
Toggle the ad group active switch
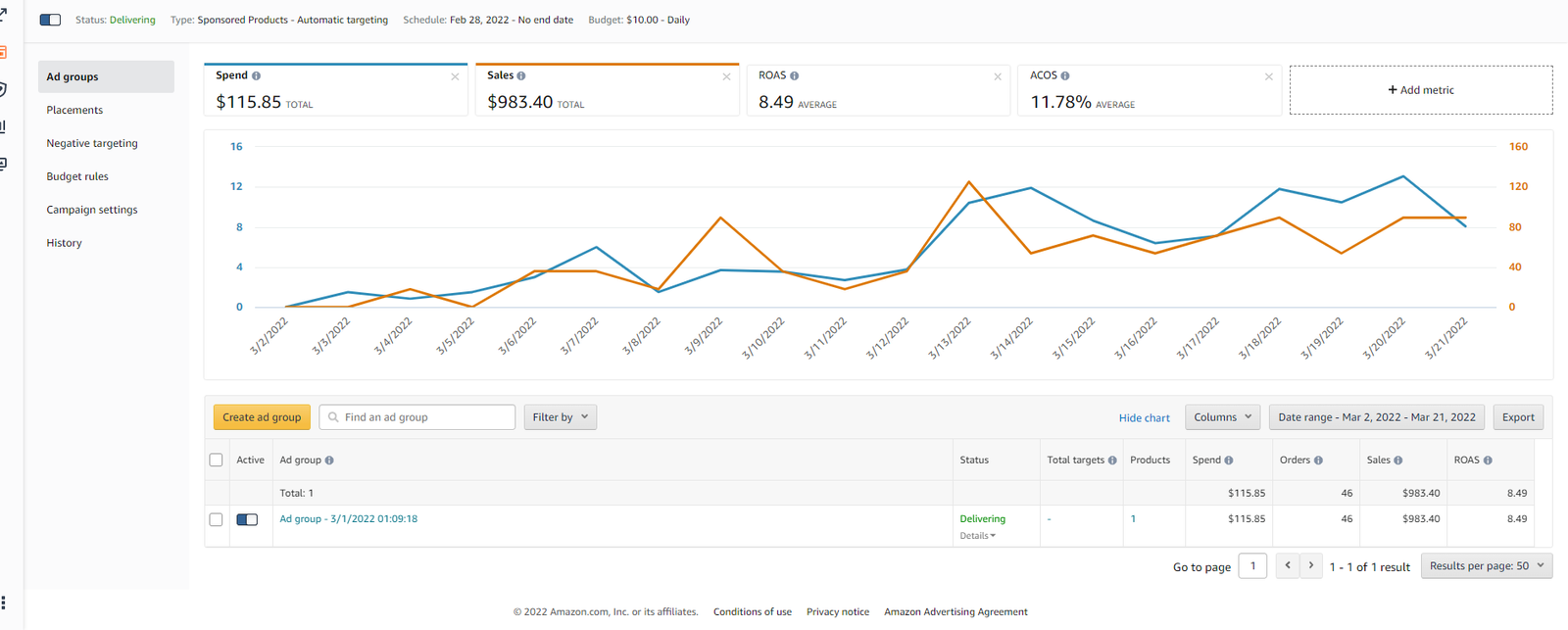tap(247, 519)
